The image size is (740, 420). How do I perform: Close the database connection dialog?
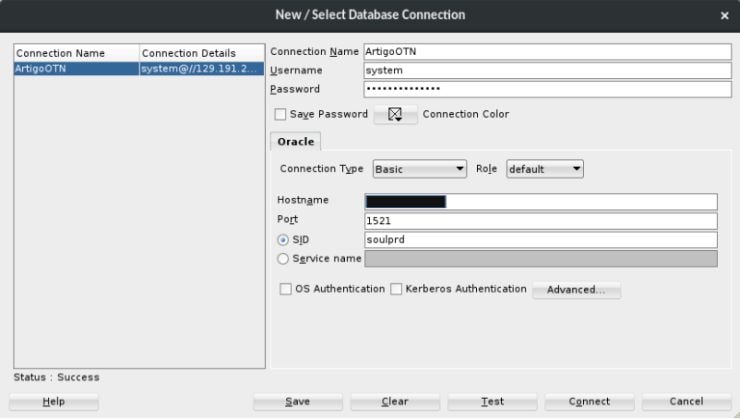tap(724, 16)
